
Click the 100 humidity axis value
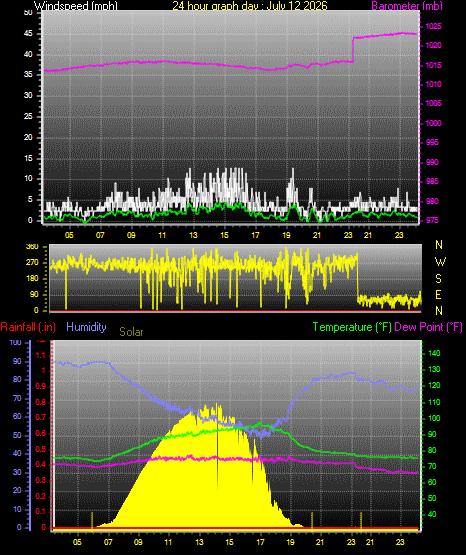coord(16,343)
